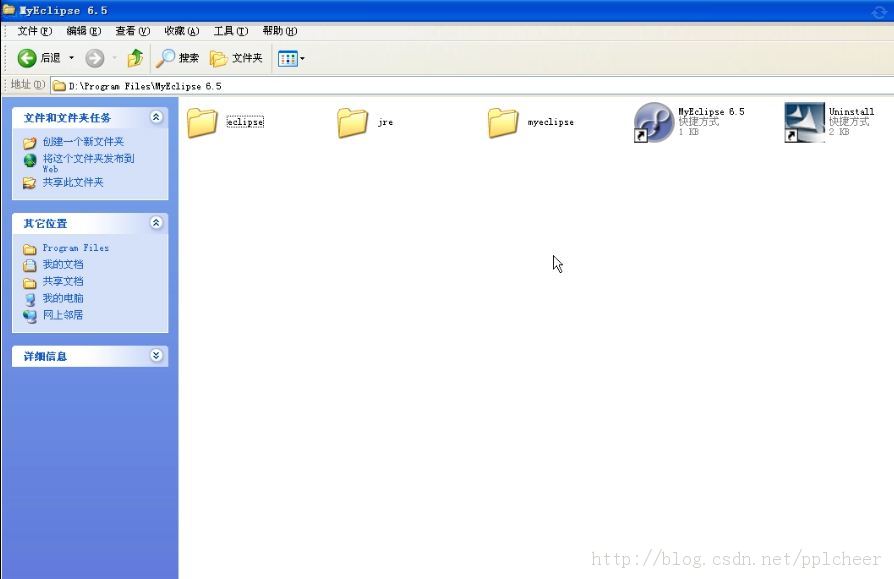The image size is (894, 579).
Task: Open the 收藏(A) menu
Action: coord(181,31)
